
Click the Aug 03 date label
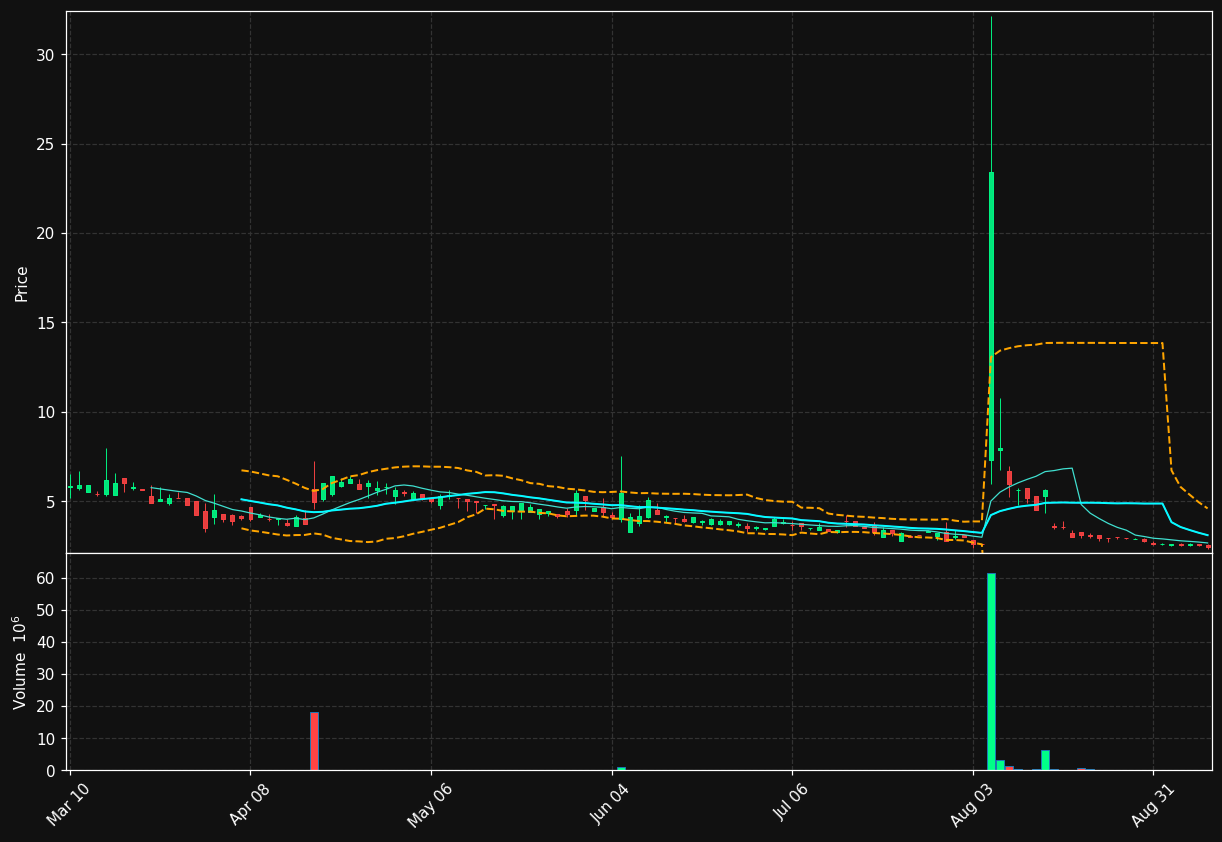coord(972,805)
